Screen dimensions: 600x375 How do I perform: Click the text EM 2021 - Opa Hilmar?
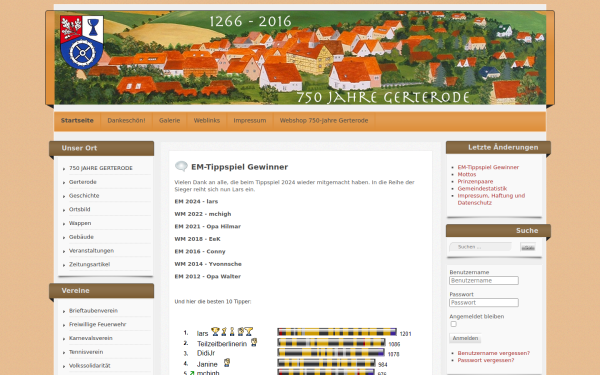[x=208, y=227]
